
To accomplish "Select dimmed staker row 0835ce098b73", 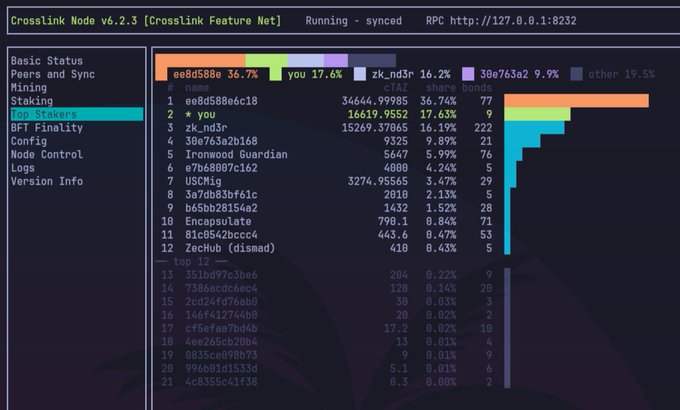I will (x=326, y=355).
